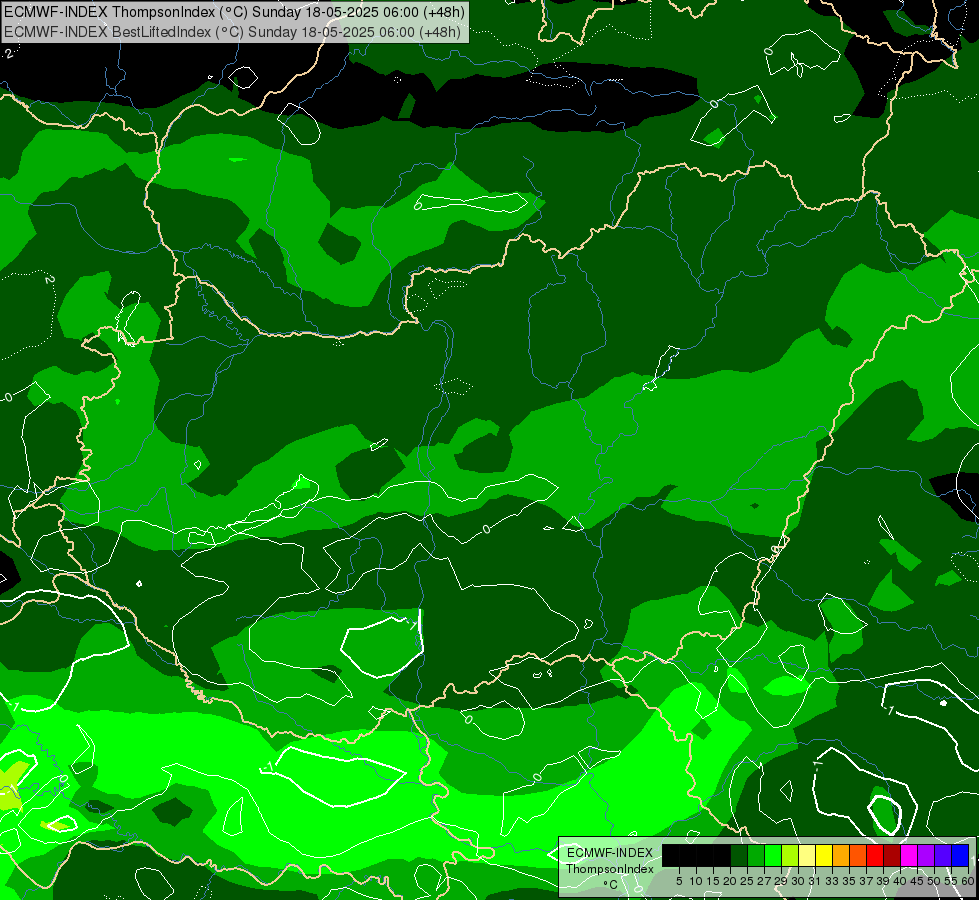
Task: Click legend tick value '5'
Action: pyautogui.click(x=679, y=881)
